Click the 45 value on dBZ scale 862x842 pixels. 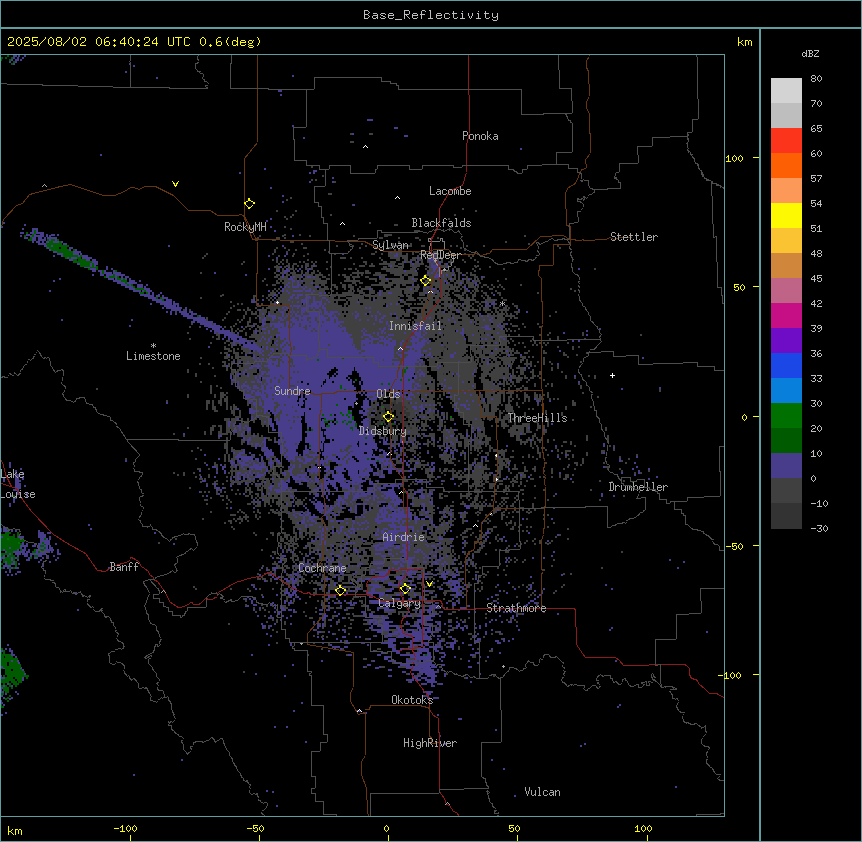[x=816, y=278]
